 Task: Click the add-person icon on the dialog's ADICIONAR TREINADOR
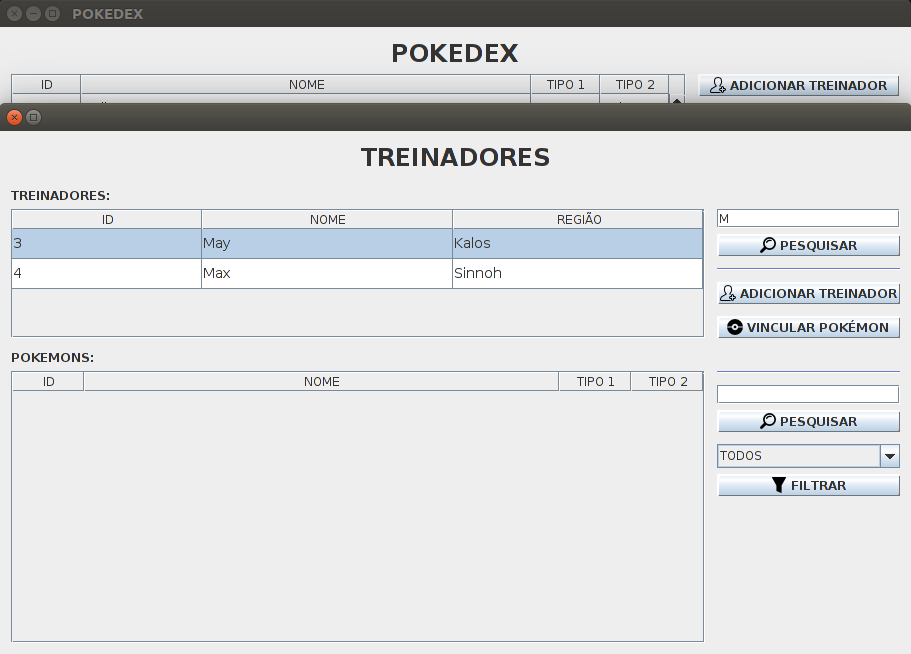(727, 293)
